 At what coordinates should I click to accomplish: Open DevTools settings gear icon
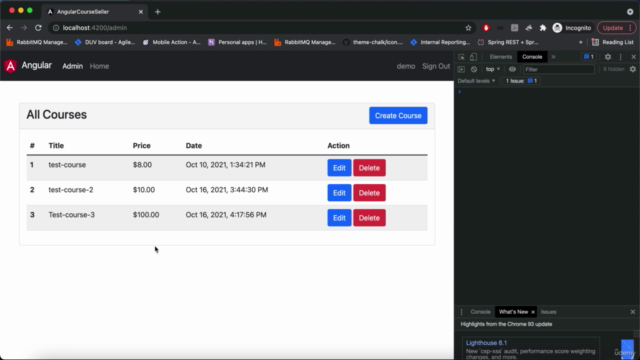[x=608, y=57]
